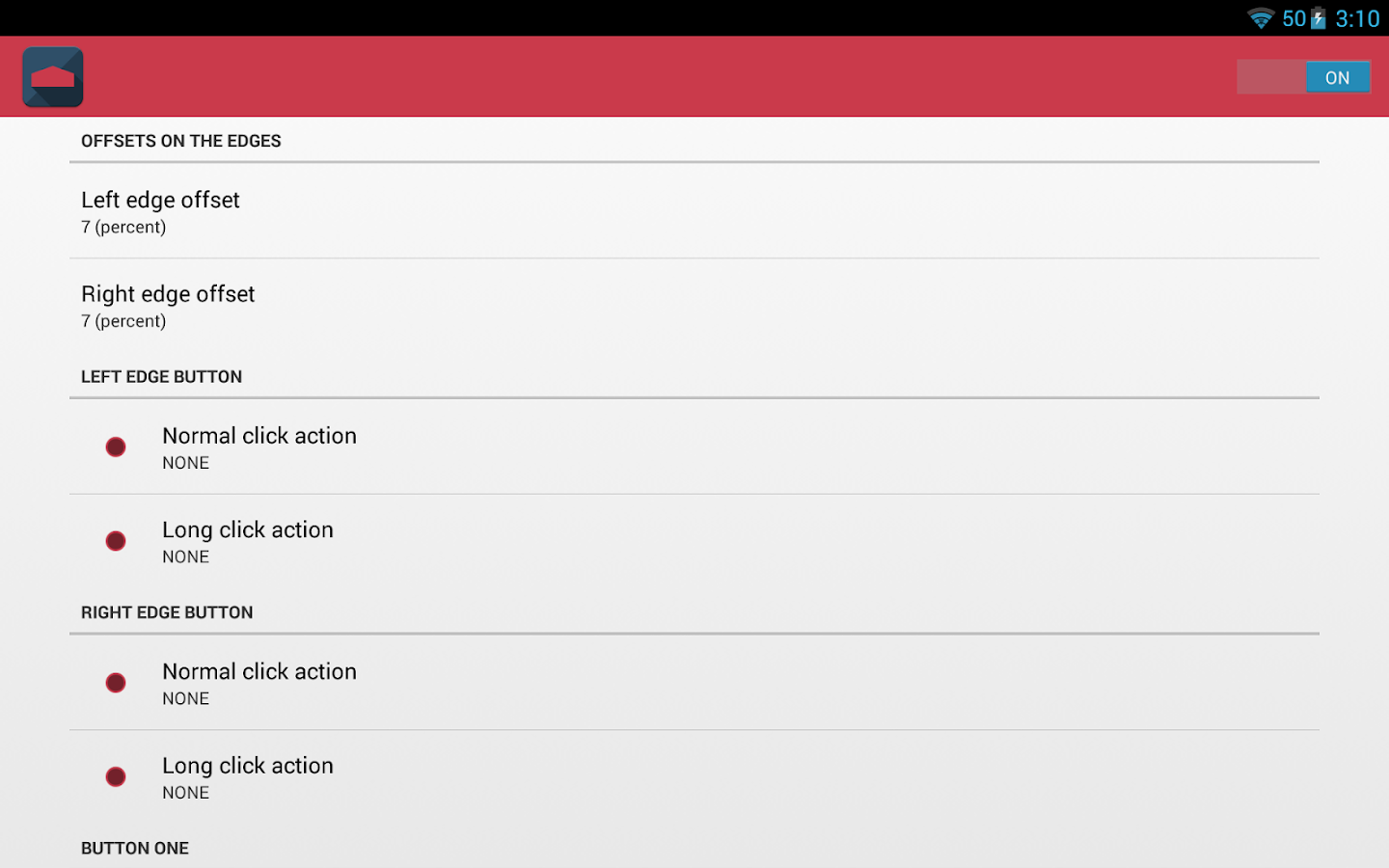Tap the LEFT EDGE BUTTON section header
Screen dimensions: 1389x868
pyautogui.click(x=161, y=377)
